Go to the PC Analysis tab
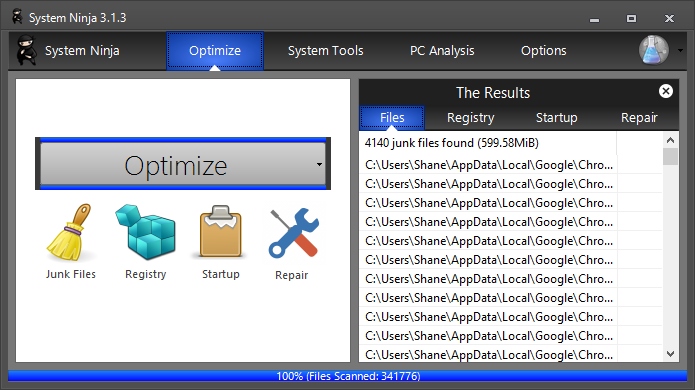This screenshot has width=695, height=390. pyautogui.click(x=442, y=51)
